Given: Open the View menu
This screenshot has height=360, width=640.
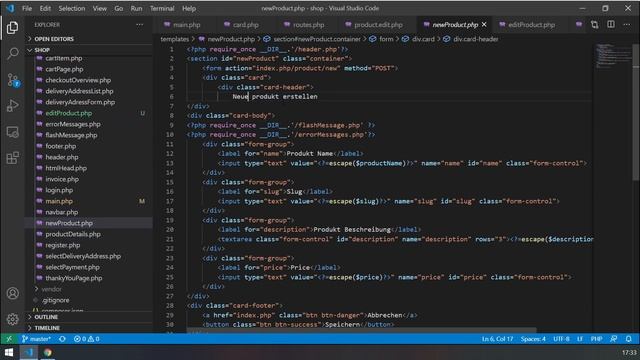Looking at the screenshot, I should click(100, 8).
